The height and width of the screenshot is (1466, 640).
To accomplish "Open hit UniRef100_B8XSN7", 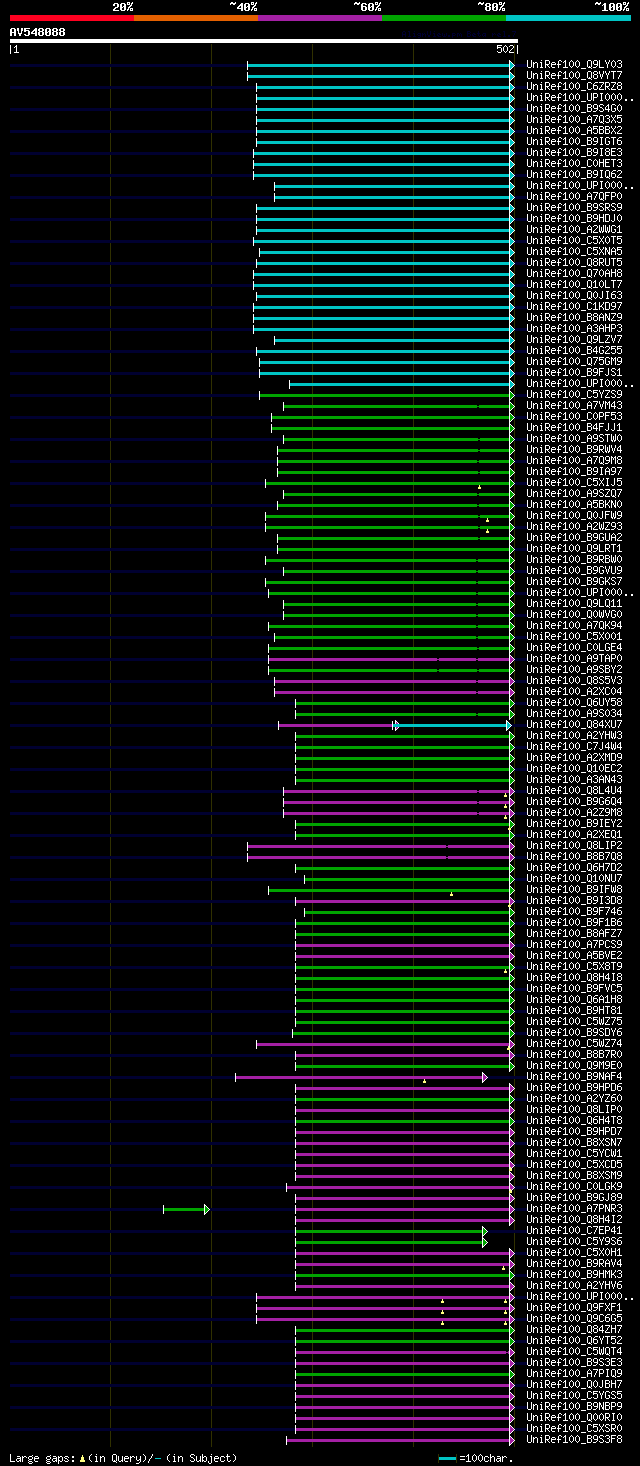I will (x=574, y=1142).
